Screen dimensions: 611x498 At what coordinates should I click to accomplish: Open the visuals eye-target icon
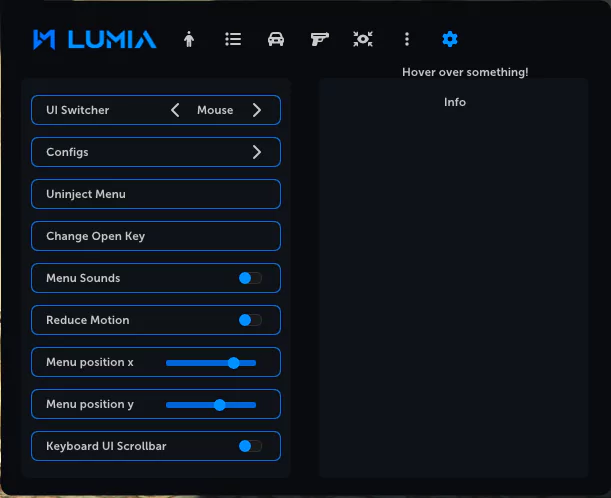(363, 39)
